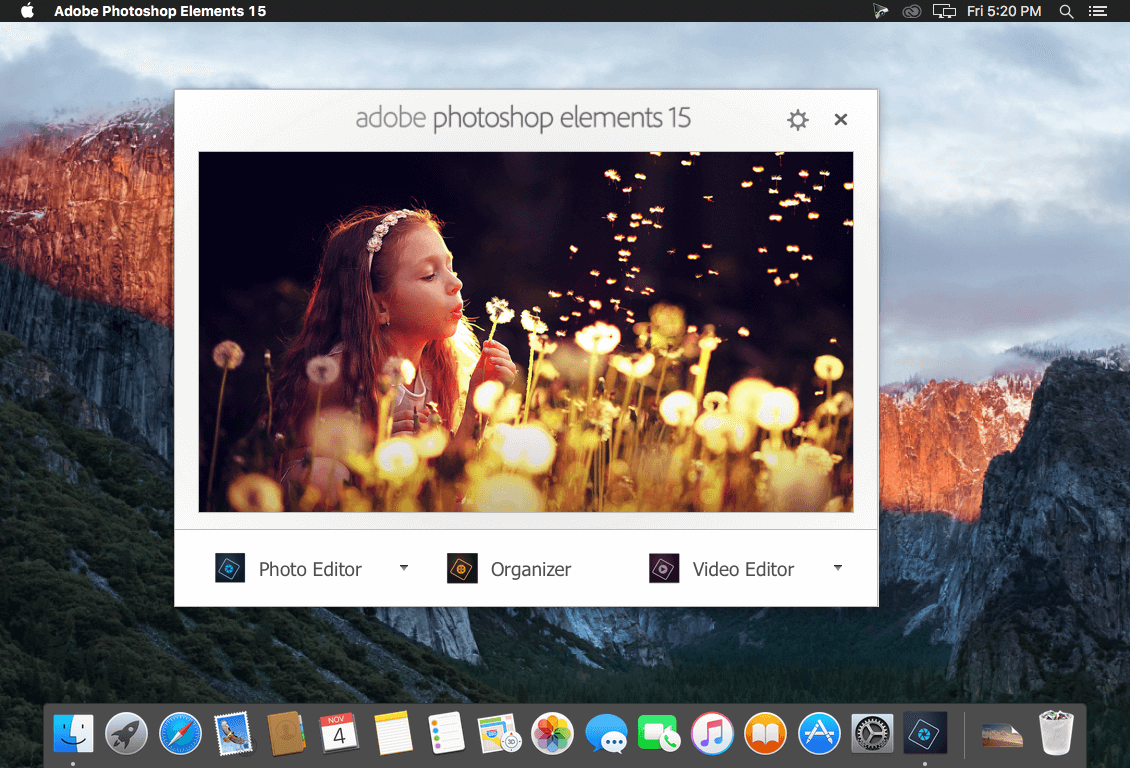Open System Preferences from the Dock
The width and height of the screenshot is (1130, 768).
pyautogui.click(x=872, y=733)
